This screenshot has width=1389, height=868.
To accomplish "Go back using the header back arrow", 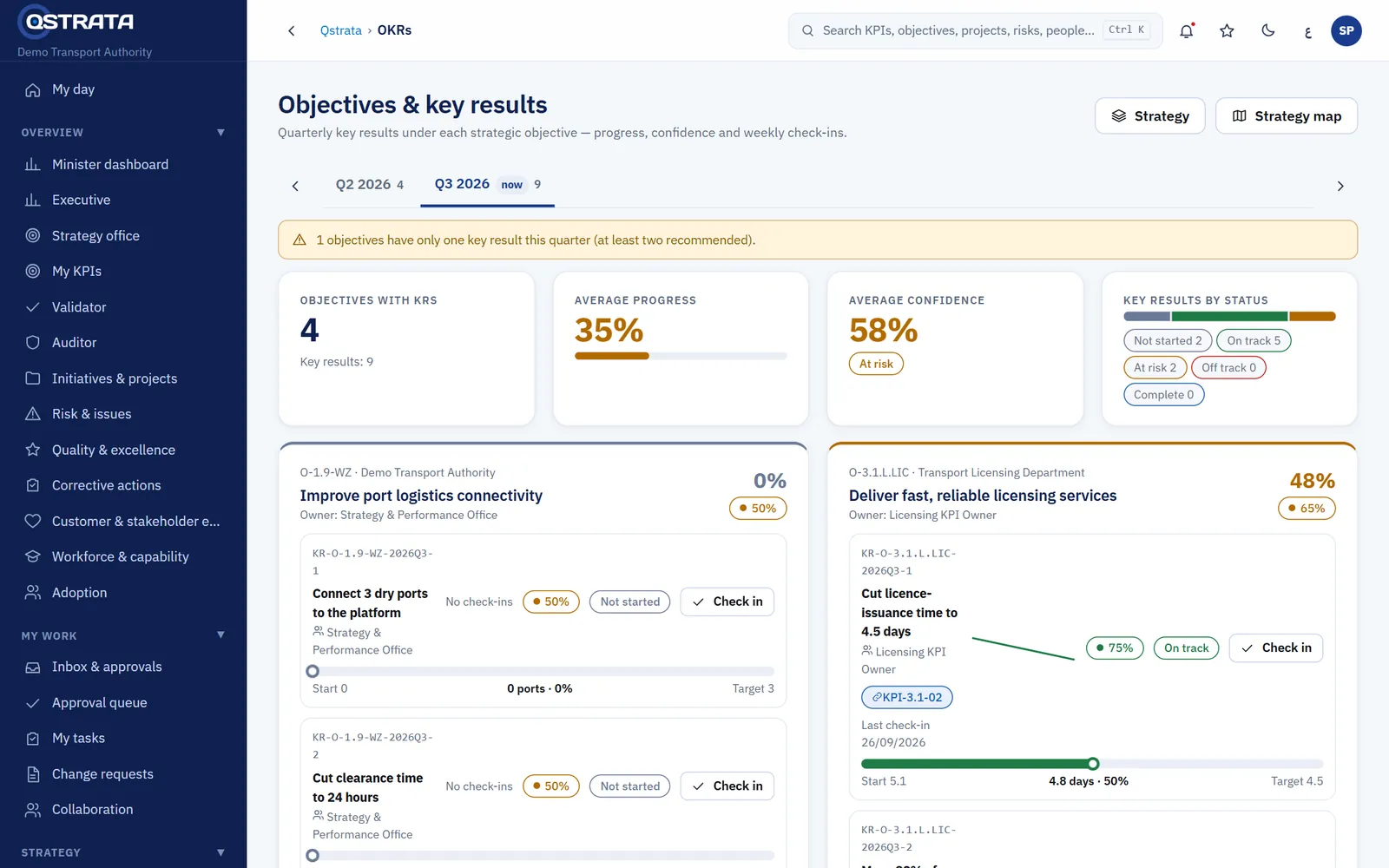I will click(x=292, y=30).
